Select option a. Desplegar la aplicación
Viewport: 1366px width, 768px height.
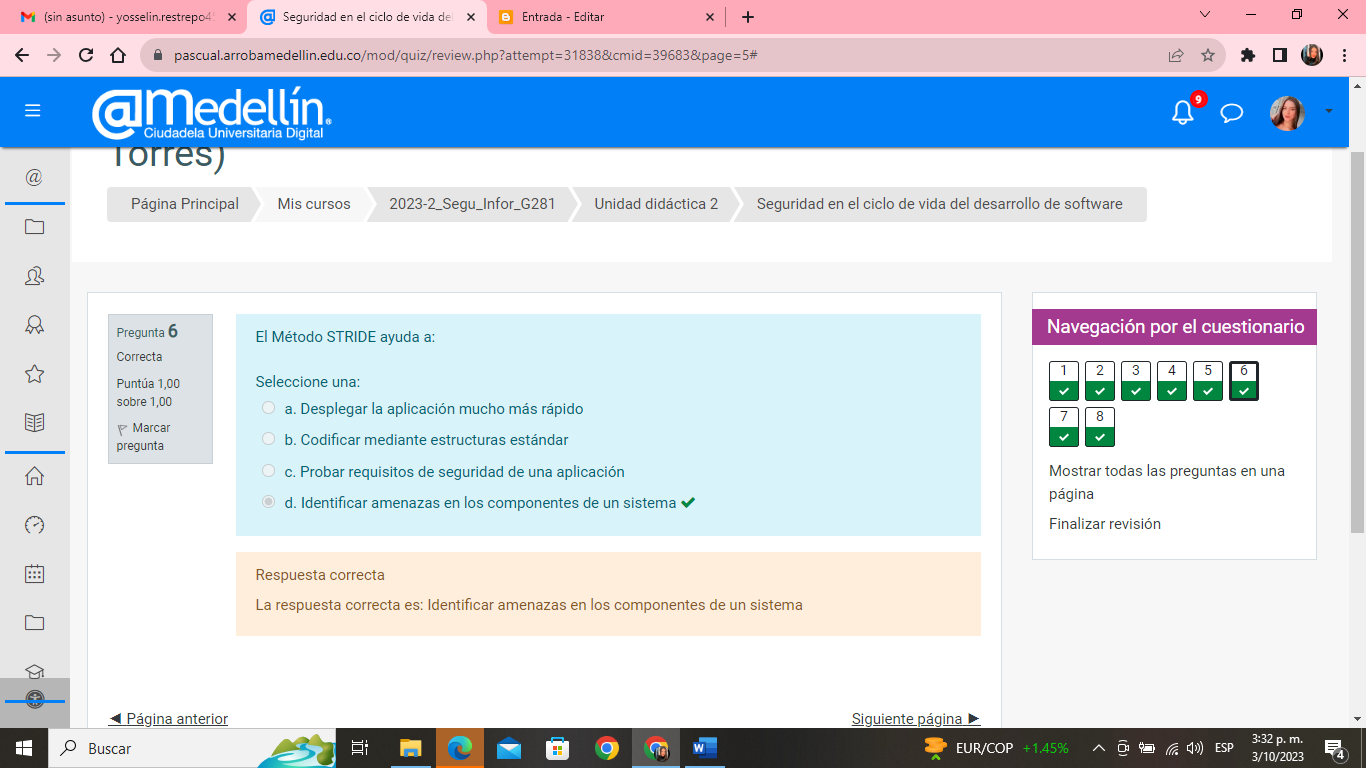click(x=268, y=408)
